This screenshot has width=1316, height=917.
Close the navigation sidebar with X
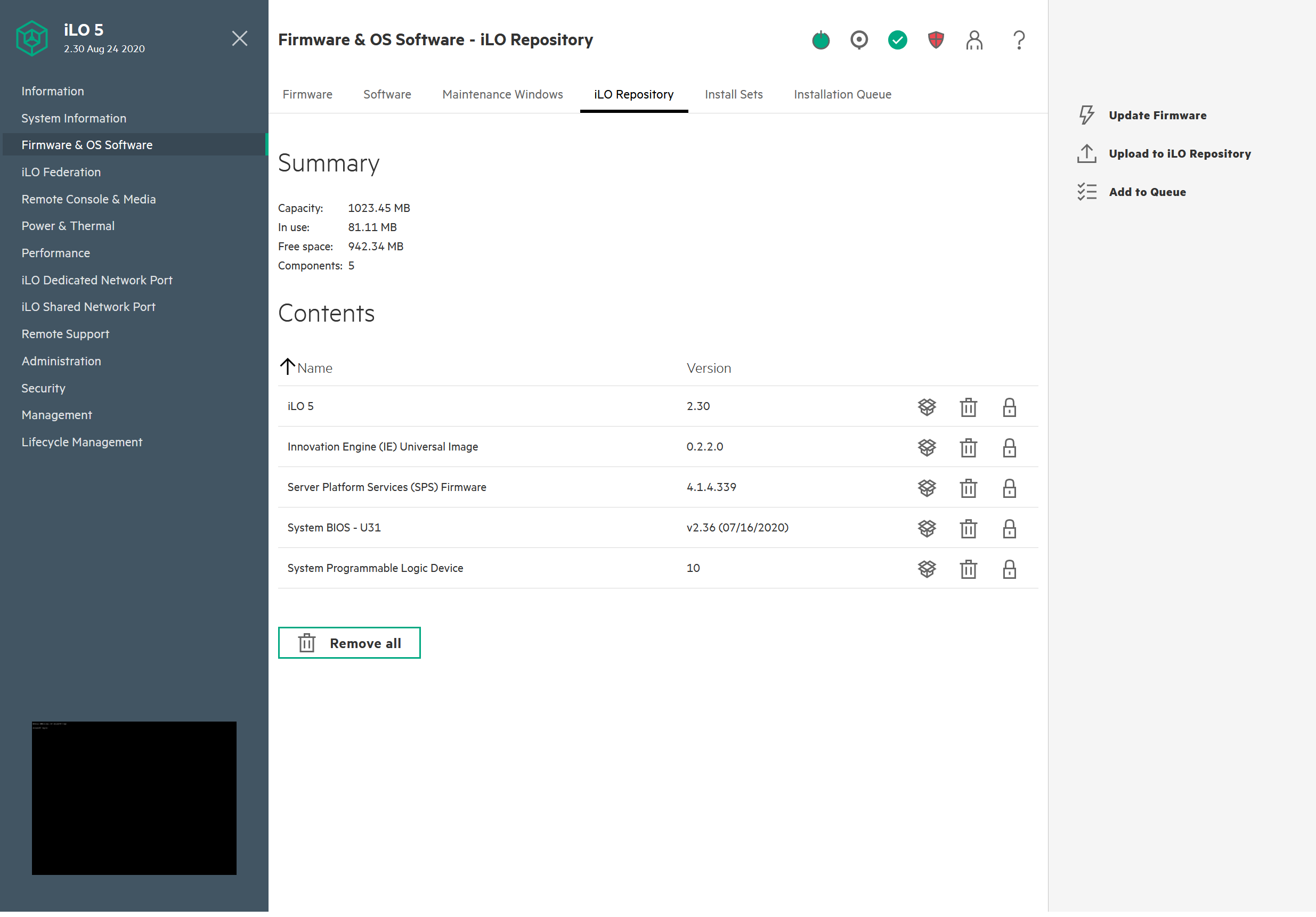tap(240, 38)
